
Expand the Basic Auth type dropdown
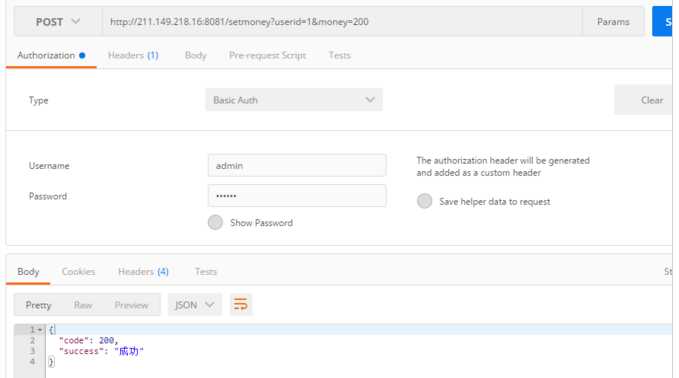[294, 100]
